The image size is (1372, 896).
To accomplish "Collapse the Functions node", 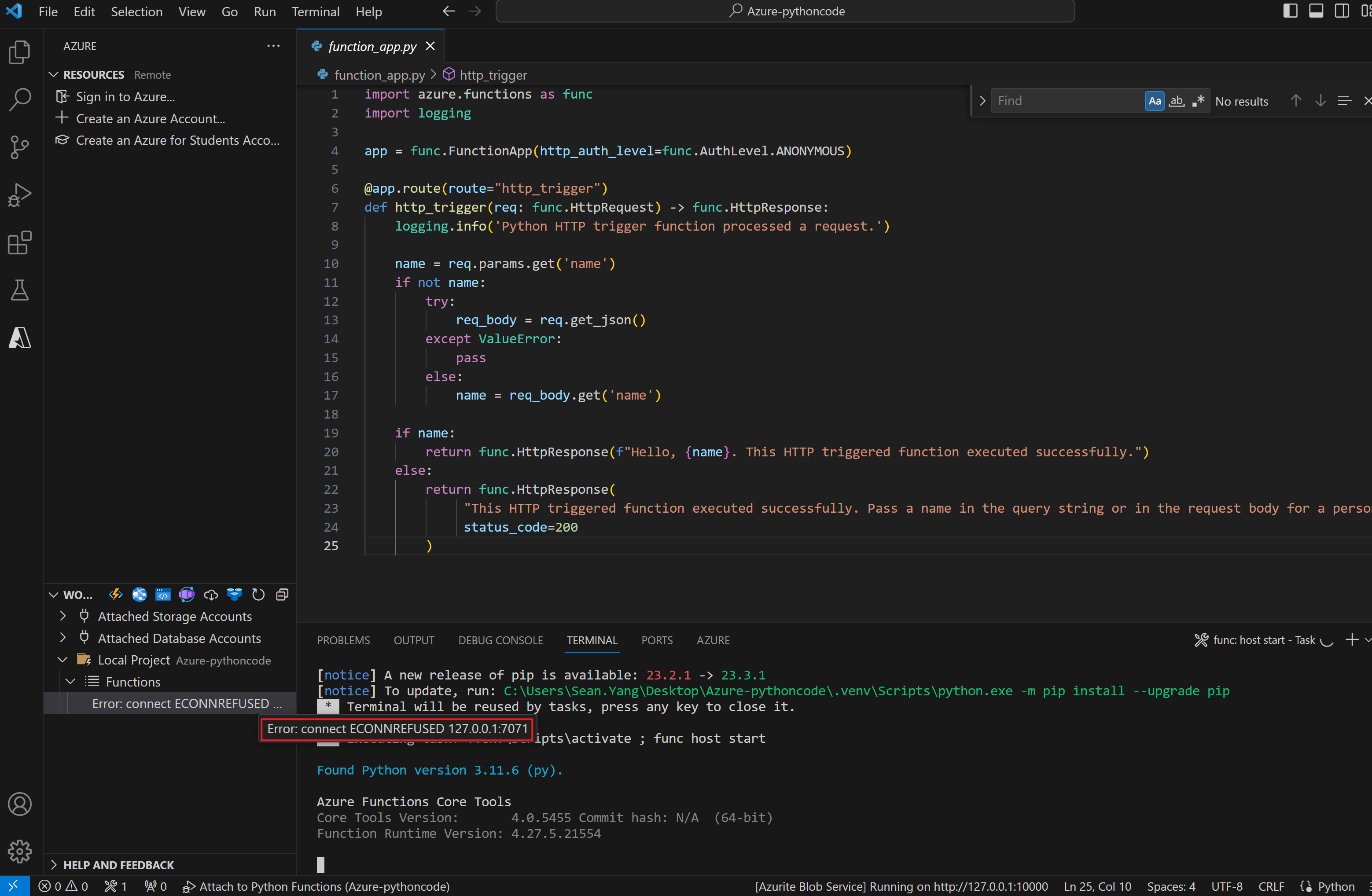I will [70, 682].
